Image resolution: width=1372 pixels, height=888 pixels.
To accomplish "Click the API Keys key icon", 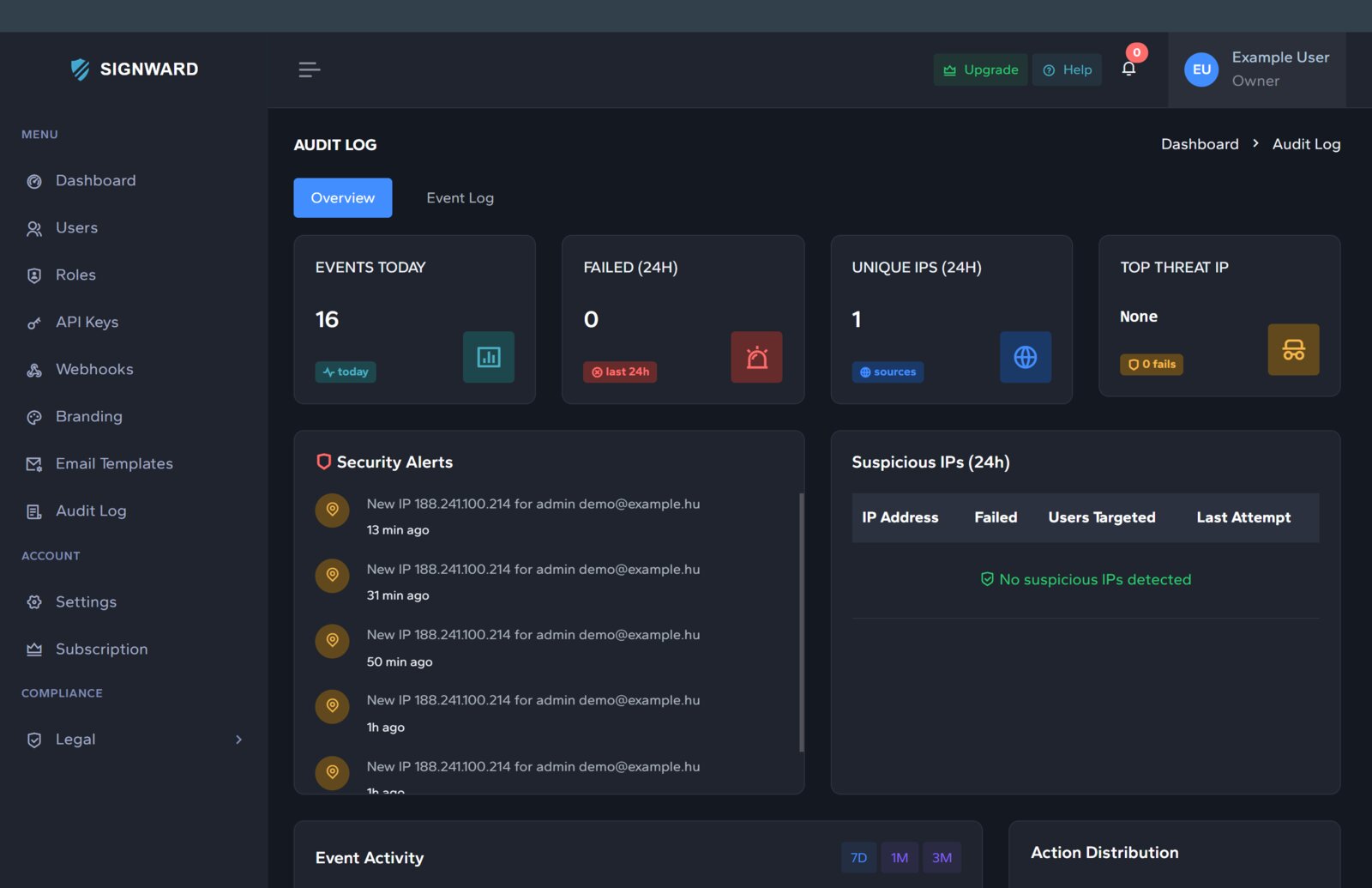I will point(34,323).
